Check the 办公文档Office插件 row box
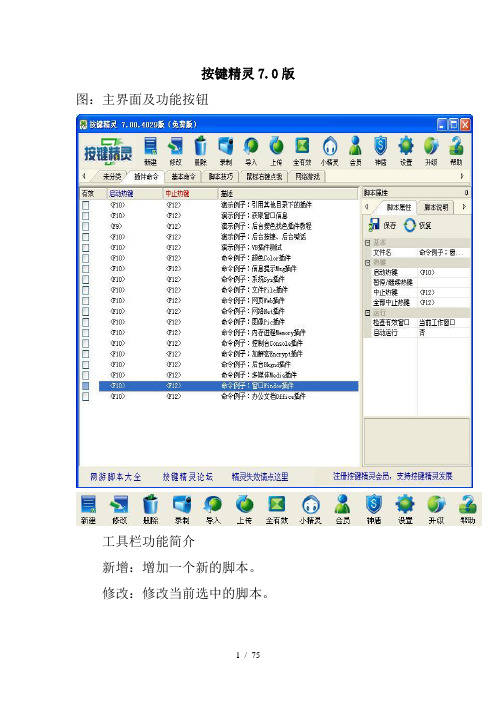This screenshot has height=702, width=496. [x=86, y=397]
